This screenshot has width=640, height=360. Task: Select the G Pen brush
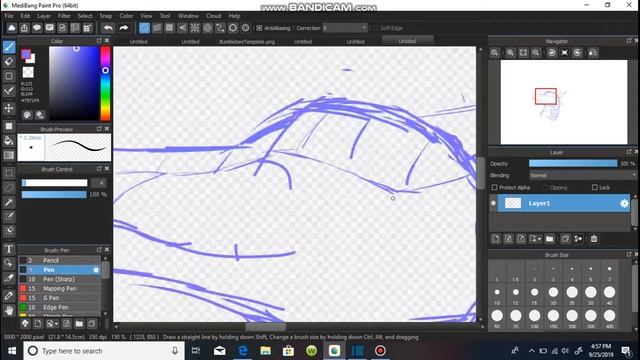[x=60, y=298]
